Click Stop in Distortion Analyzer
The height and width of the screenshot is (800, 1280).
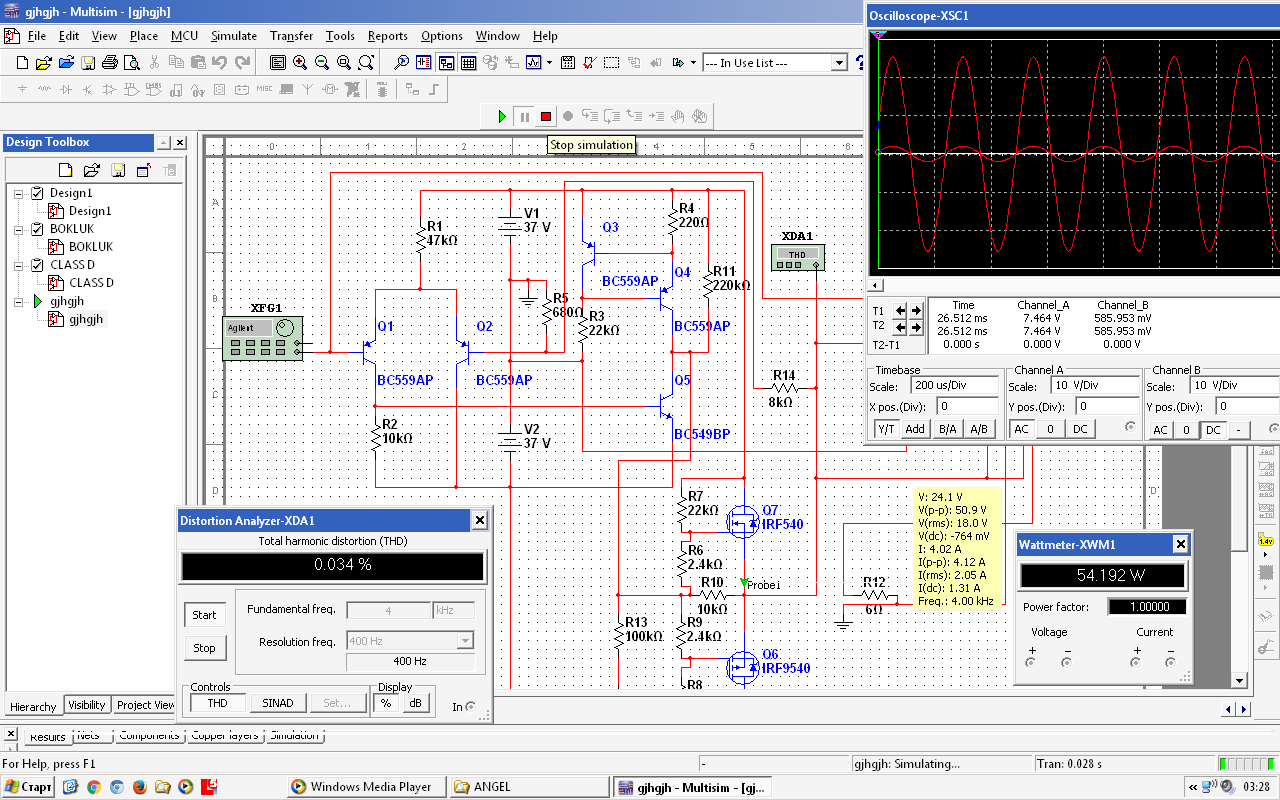(204, 648)
